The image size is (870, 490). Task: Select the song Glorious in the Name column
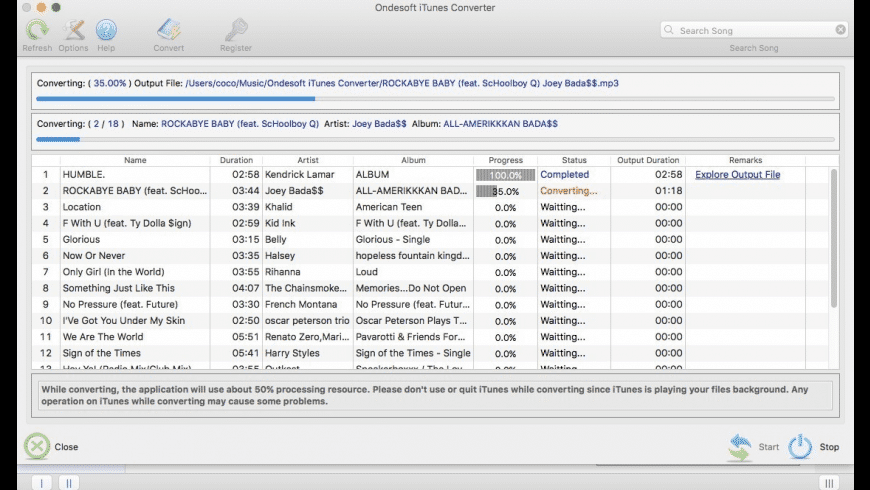click(x=81, y=239)
